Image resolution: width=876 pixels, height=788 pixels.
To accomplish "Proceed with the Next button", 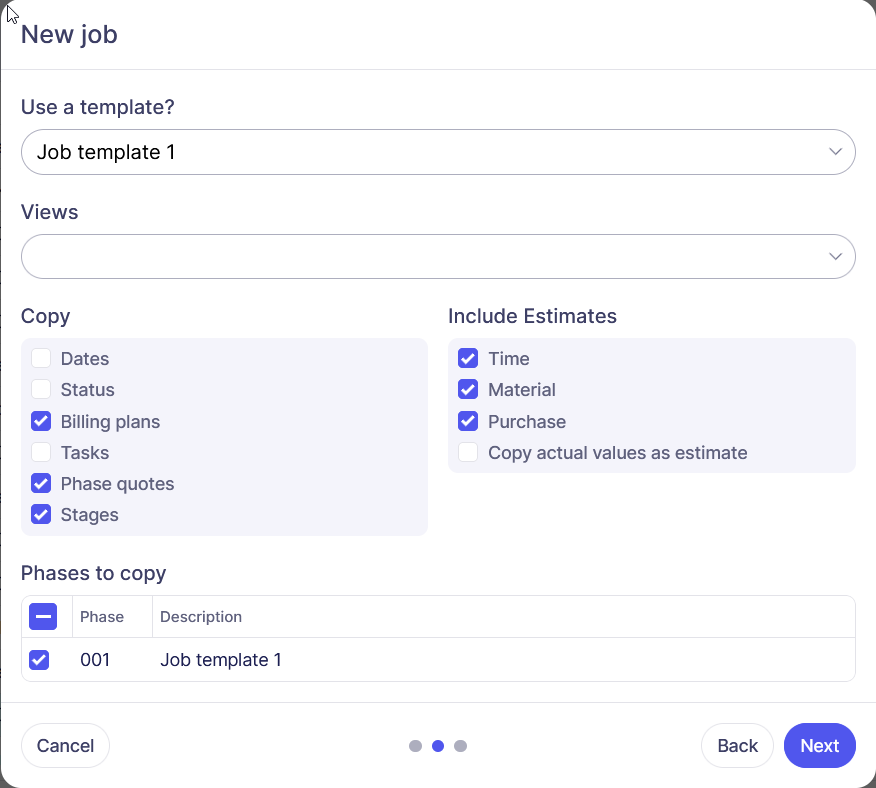I will click(819, 746).
